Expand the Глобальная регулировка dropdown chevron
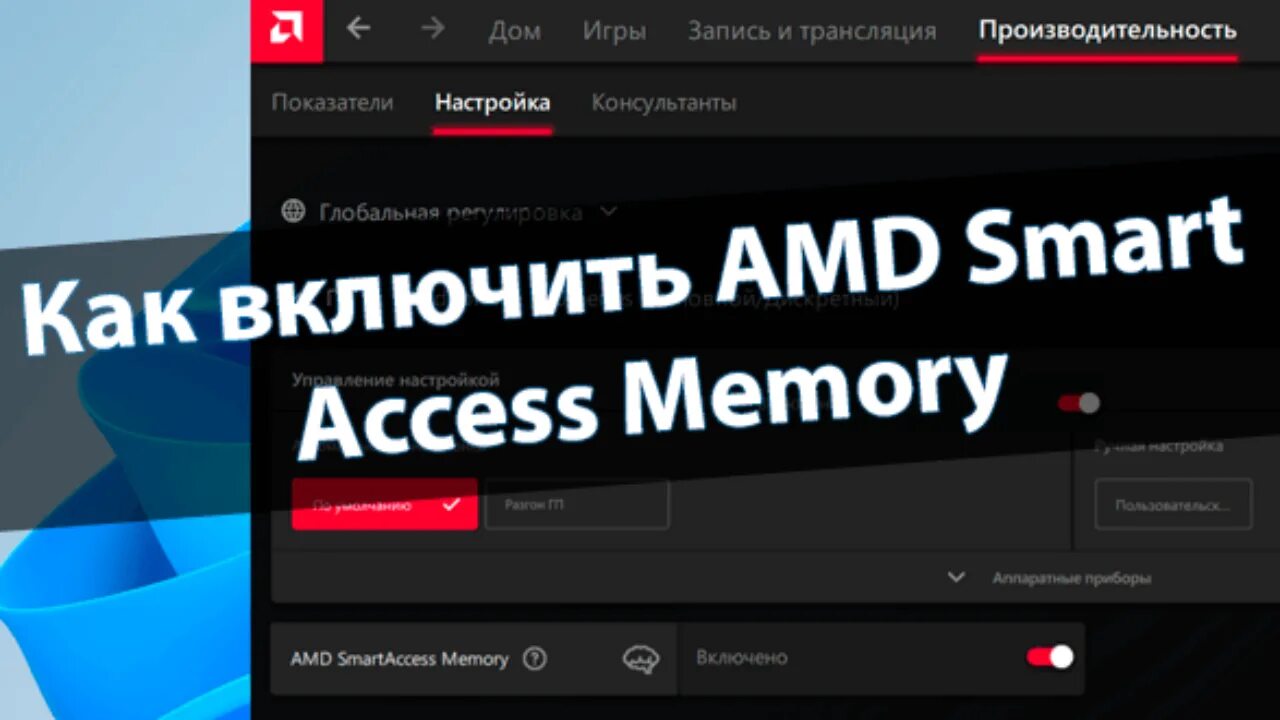Viewport: 1280px width, 720px height. (x=609, y=212)
